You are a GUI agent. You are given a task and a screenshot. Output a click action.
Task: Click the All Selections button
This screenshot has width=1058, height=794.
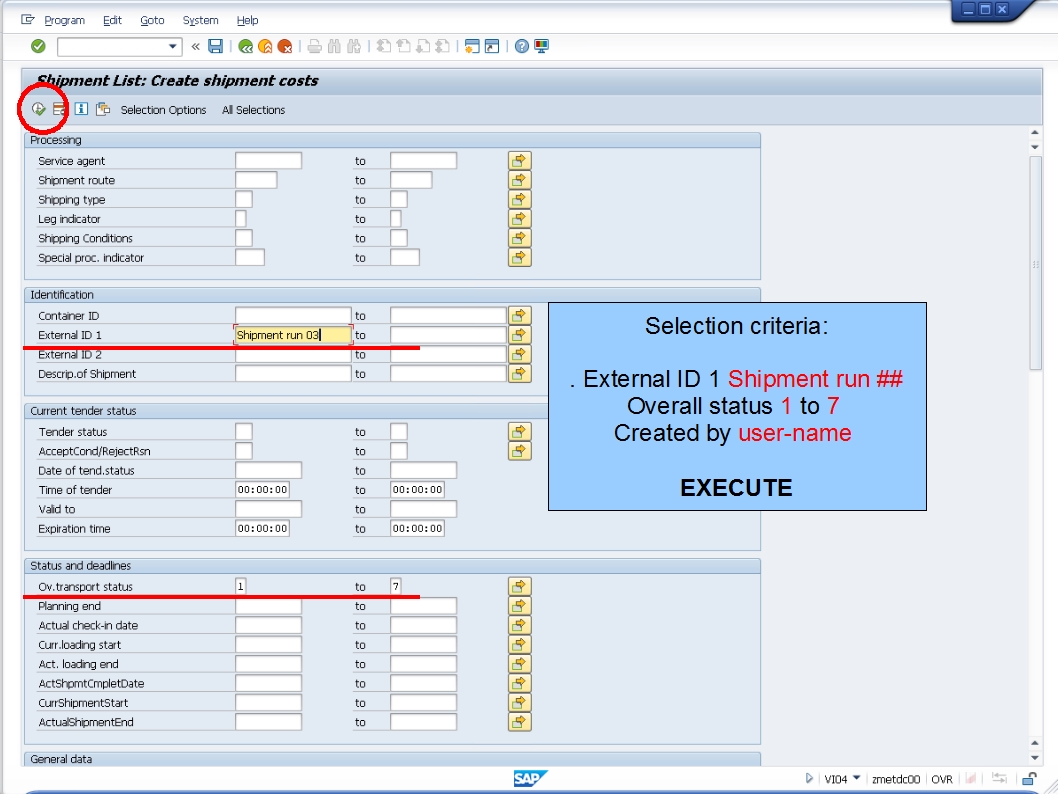254,110
